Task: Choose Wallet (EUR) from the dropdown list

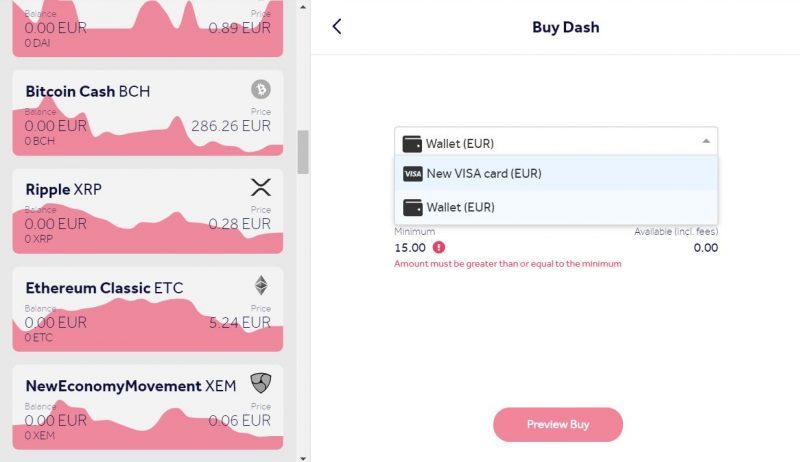Action: 556,208
